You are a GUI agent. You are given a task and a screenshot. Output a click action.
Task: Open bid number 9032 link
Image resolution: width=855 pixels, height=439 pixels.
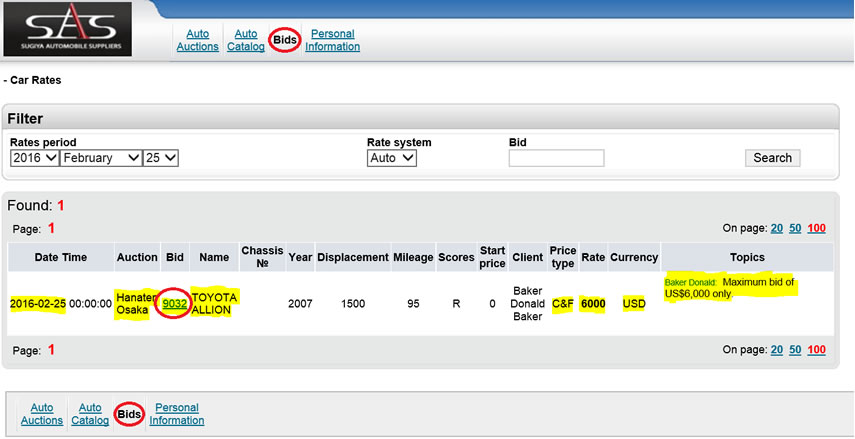point(175,303)
